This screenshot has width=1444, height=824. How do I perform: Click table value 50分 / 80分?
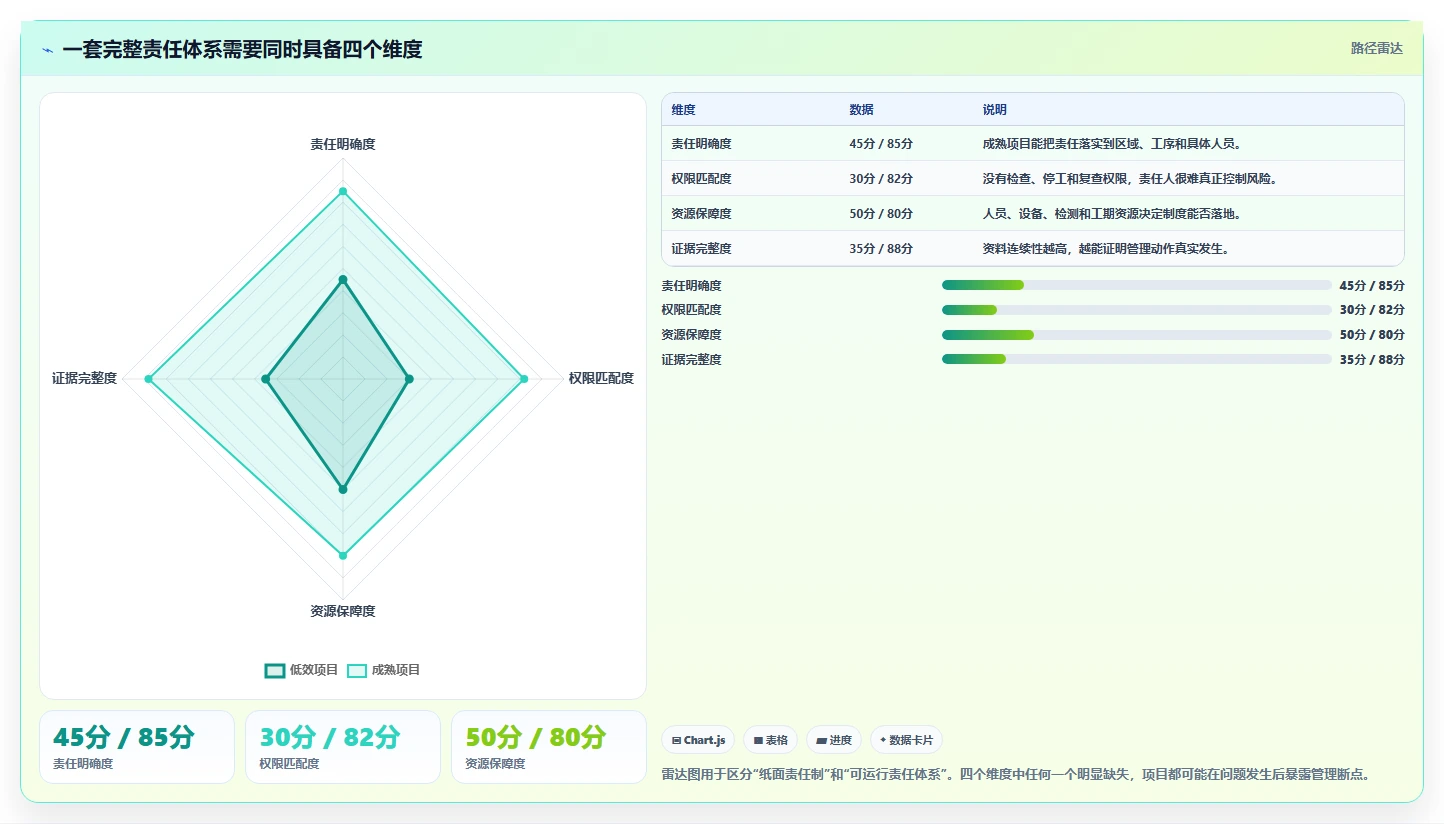coord(881,213)
